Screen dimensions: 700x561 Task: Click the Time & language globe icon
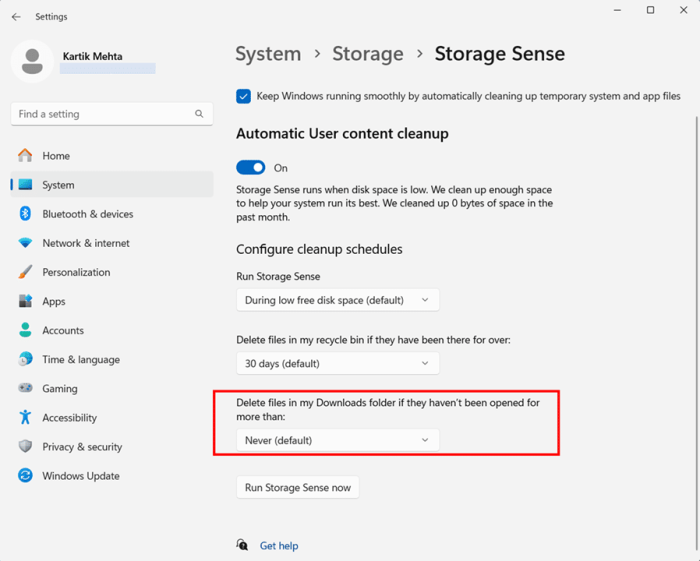pos(25,359)
